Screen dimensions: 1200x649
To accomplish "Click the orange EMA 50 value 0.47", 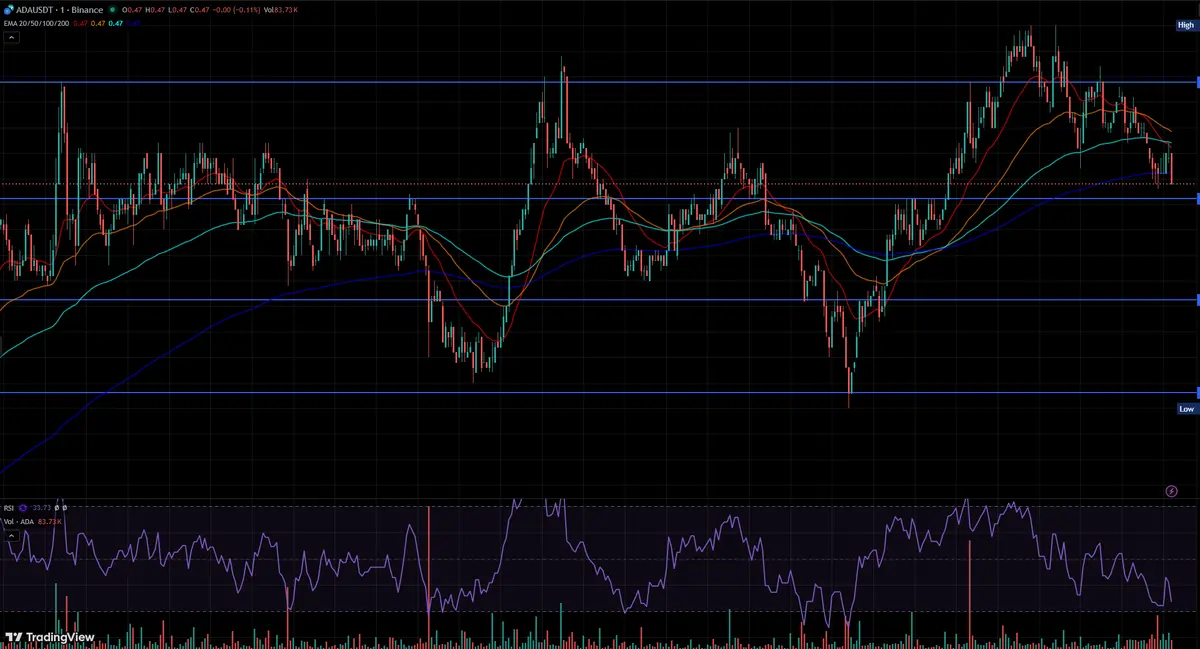I will click(x=98, y=23).
